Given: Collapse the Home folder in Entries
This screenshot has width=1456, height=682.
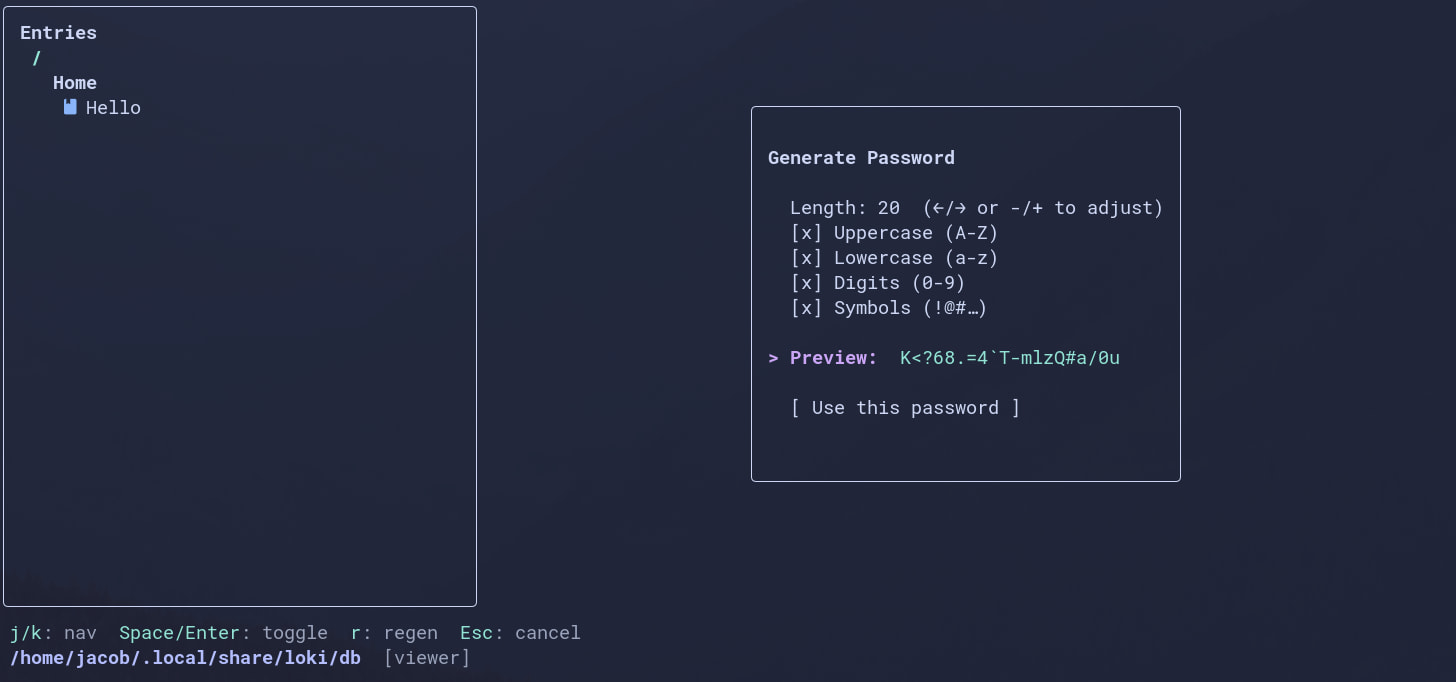Looking at the screenshot, I should 75,83.
